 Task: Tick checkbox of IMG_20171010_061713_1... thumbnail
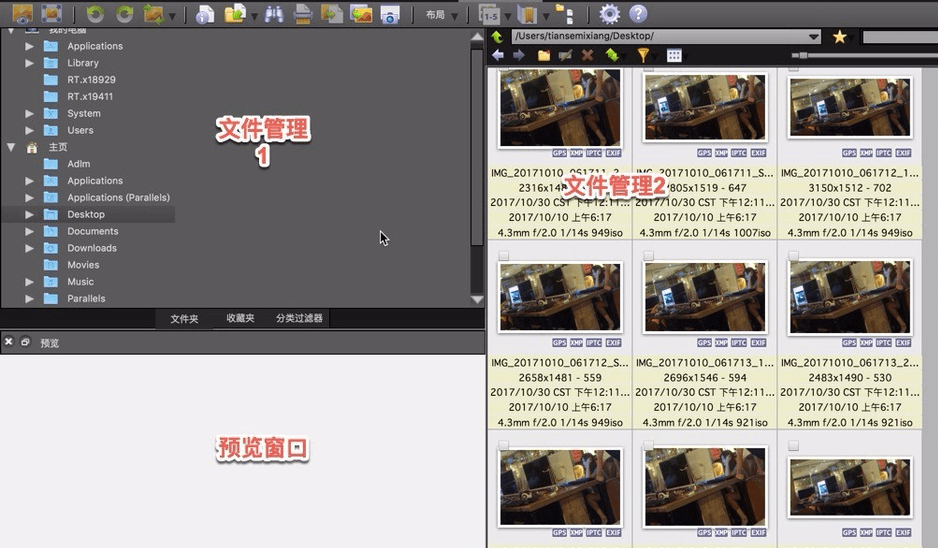point(648,256)
